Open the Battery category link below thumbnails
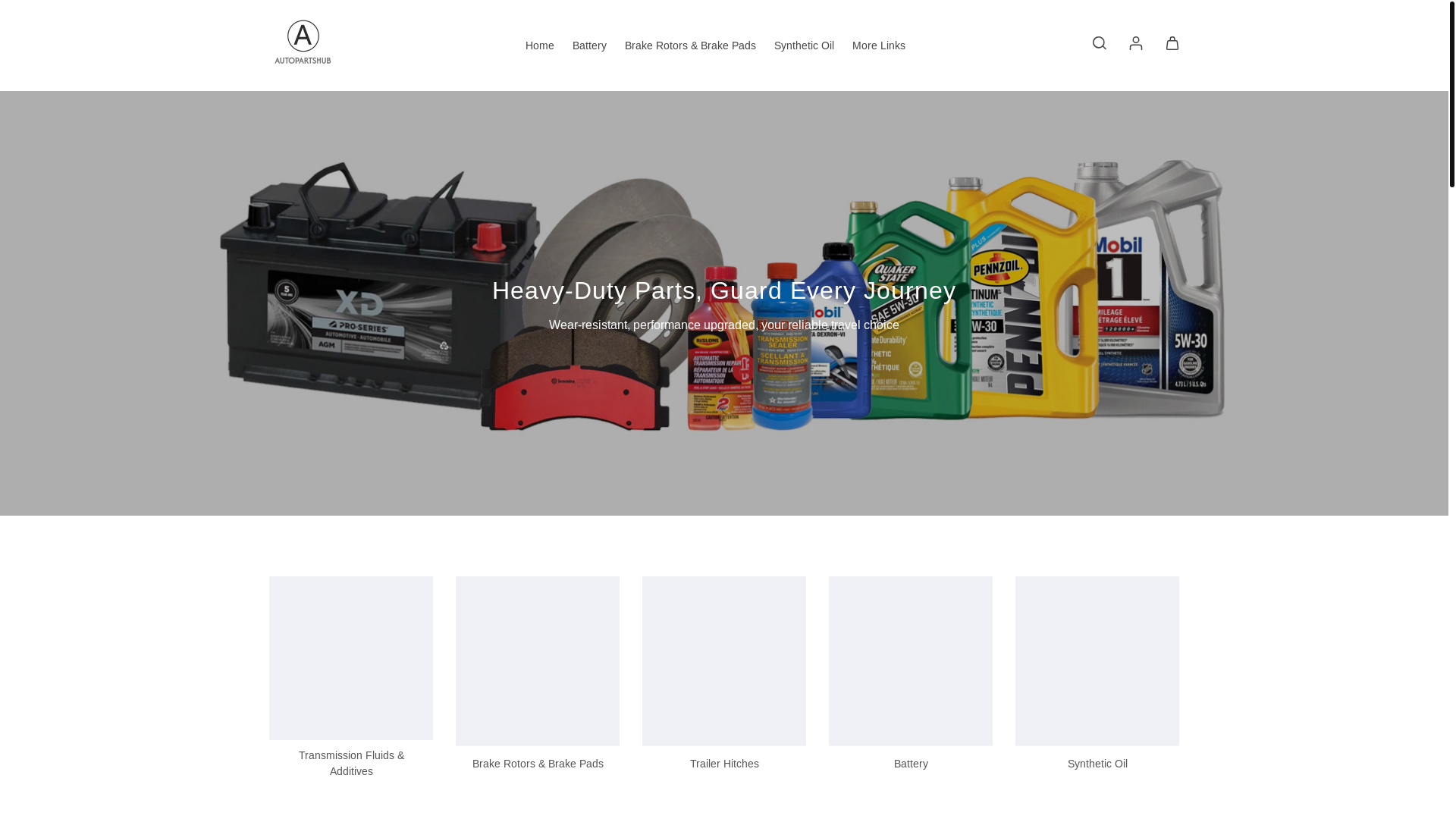The width and height of the screenshot is (1456, 819). coord(911,764)
